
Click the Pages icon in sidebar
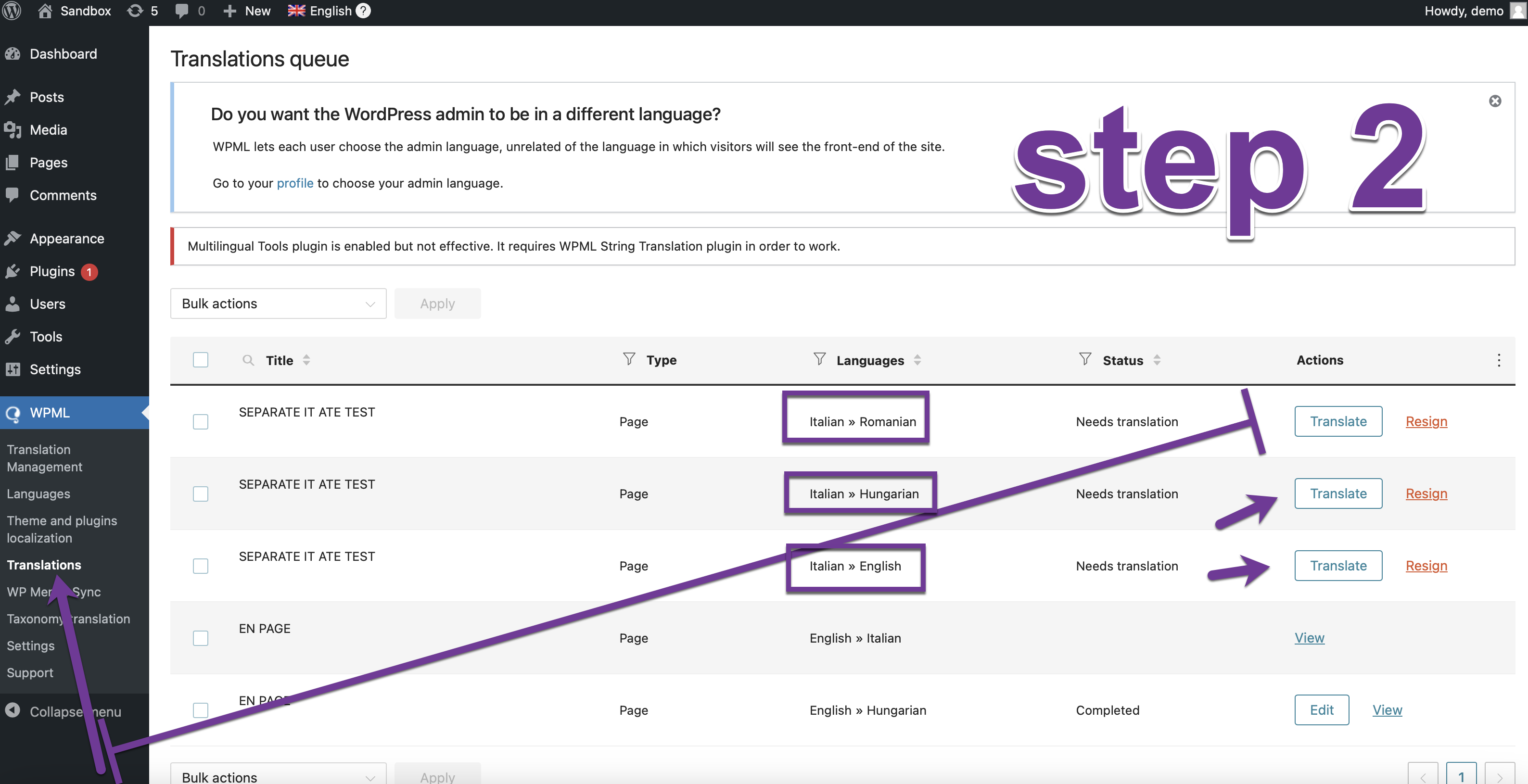point(13,162)
